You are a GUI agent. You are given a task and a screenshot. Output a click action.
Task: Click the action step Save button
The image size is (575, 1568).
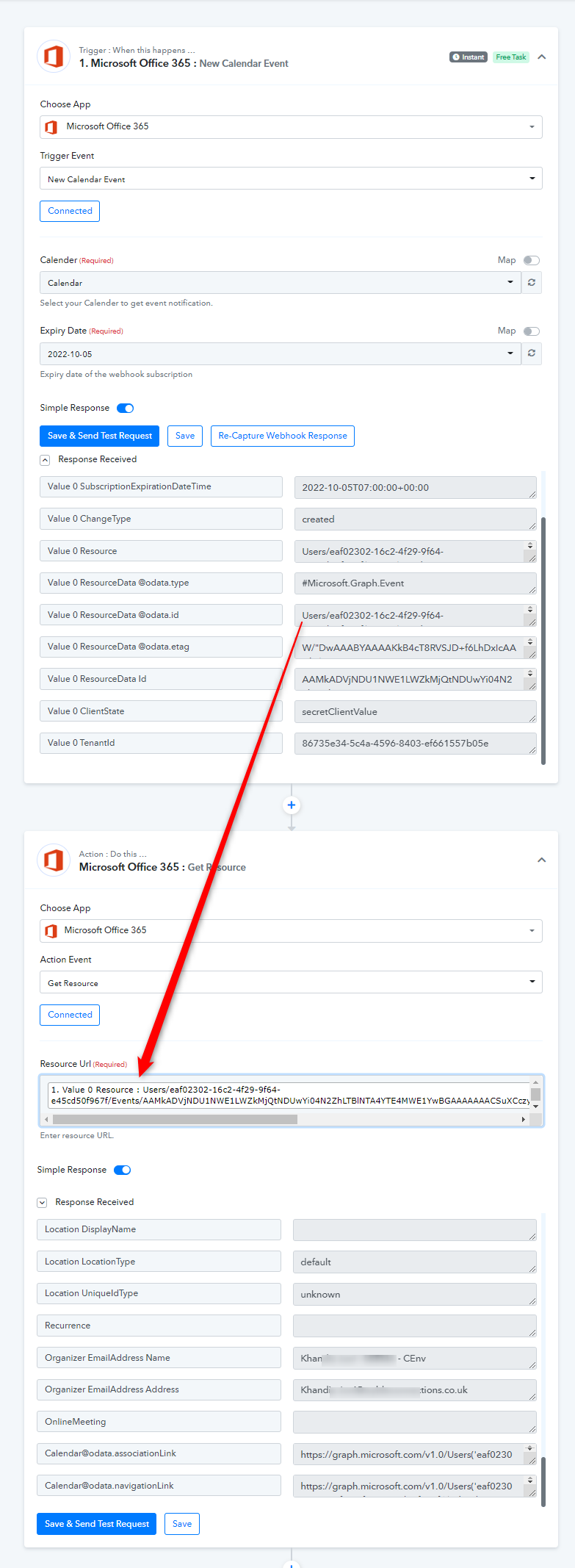point(182,1524)
